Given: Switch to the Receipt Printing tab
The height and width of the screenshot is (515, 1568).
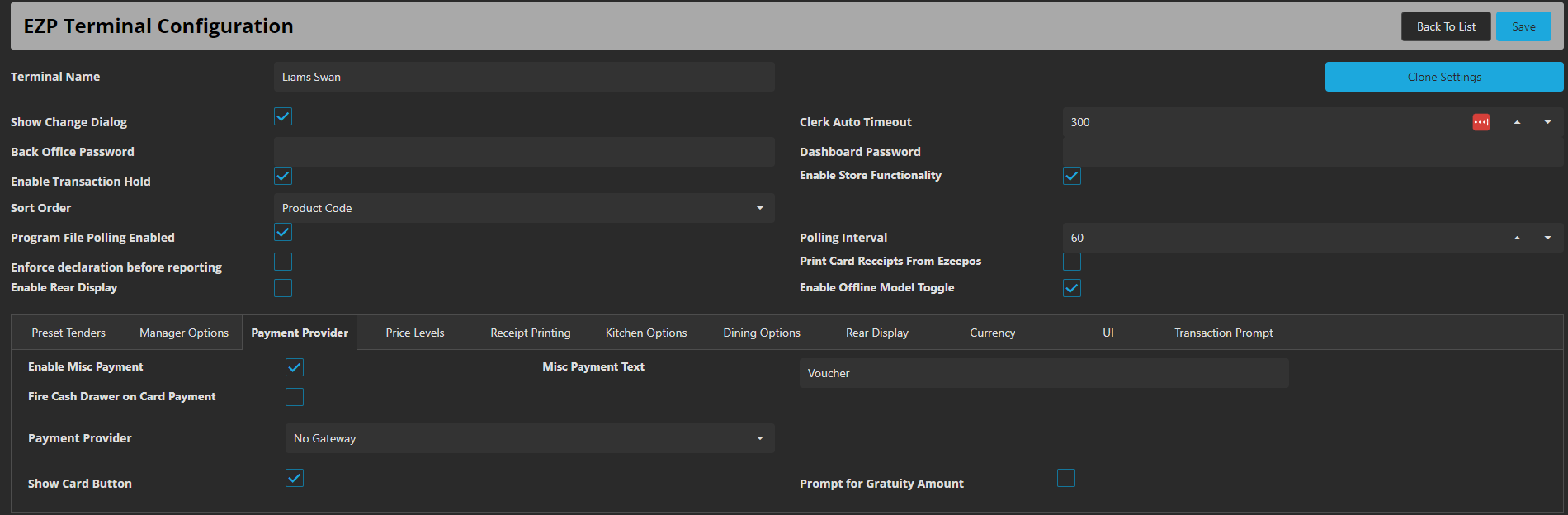Looking at the screenshot, I should [530, 333].
